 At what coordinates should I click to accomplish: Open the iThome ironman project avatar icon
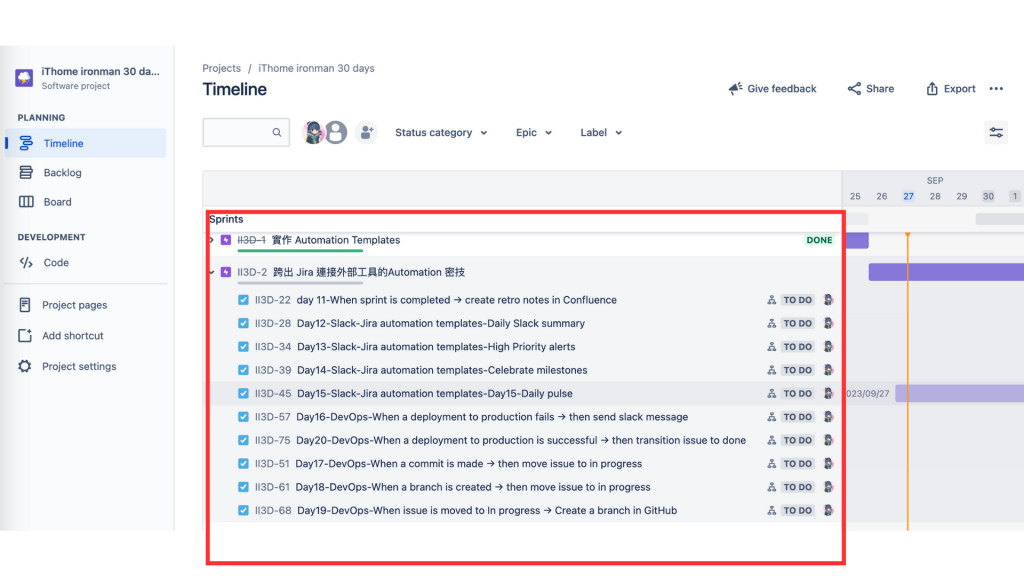coord(24,78)
